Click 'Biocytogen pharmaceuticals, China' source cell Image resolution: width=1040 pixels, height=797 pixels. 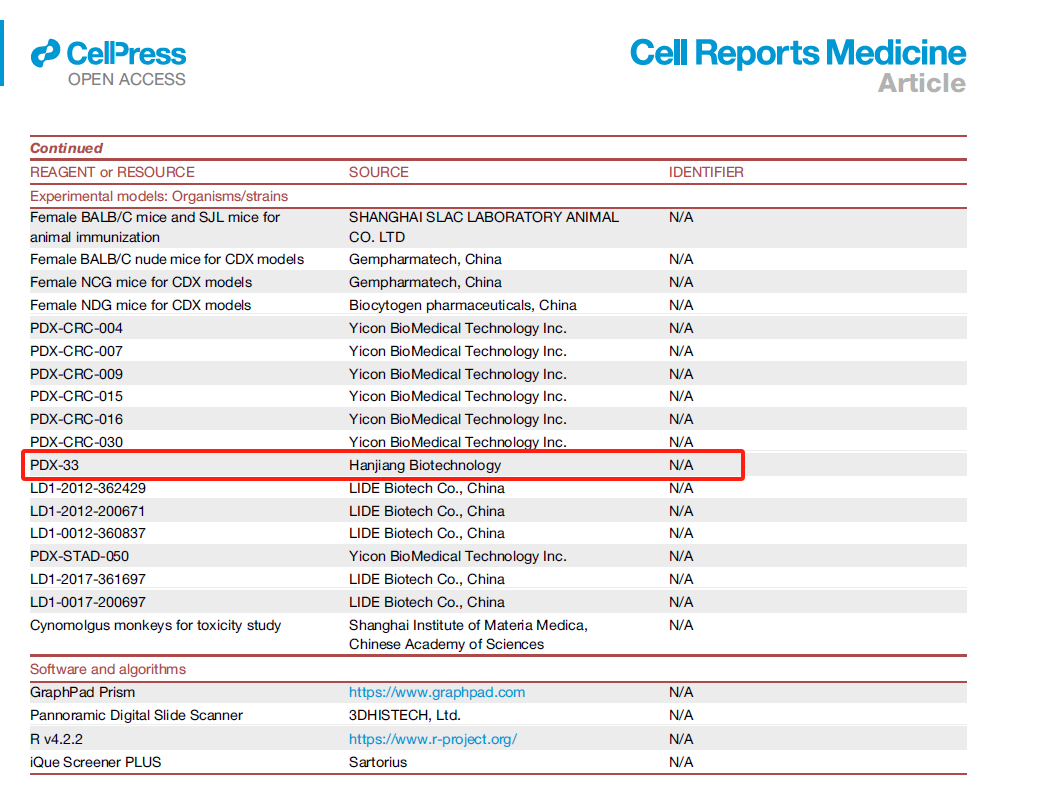(462, 305)
